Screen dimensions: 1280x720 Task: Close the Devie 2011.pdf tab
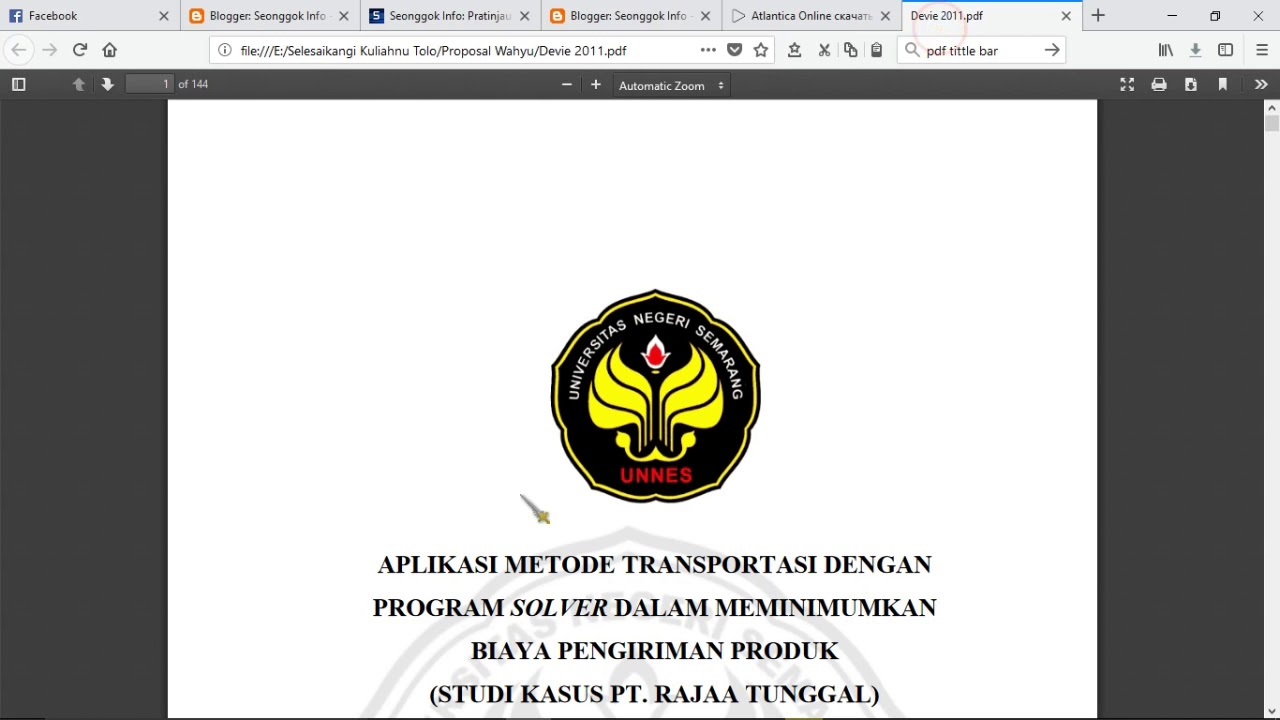tap(1066, 16)
